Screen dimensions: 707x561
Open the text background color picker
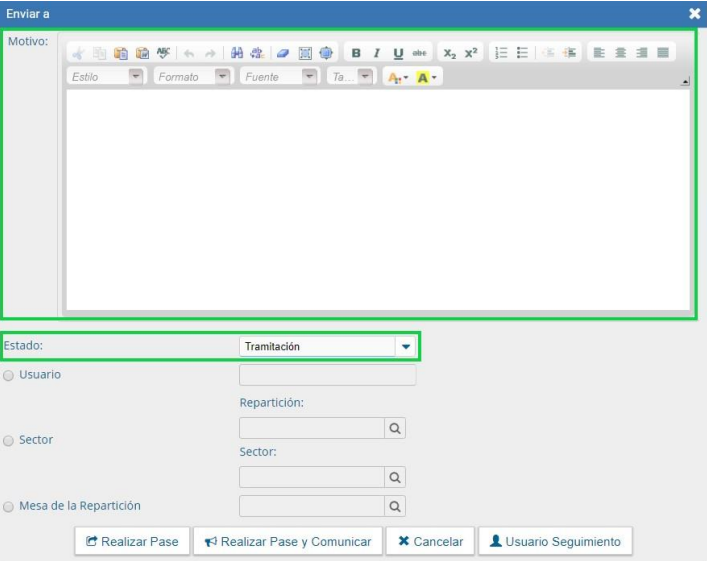(x=427, y=77)
